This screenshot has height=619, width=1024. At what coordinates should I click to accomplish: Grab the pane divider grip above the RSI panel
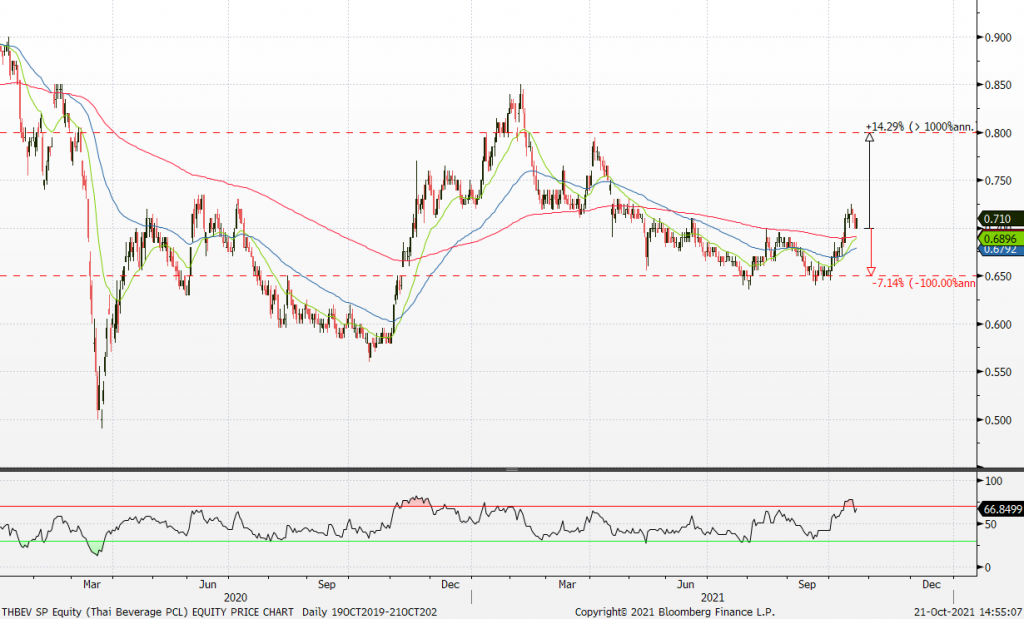(x=511, y=469)
